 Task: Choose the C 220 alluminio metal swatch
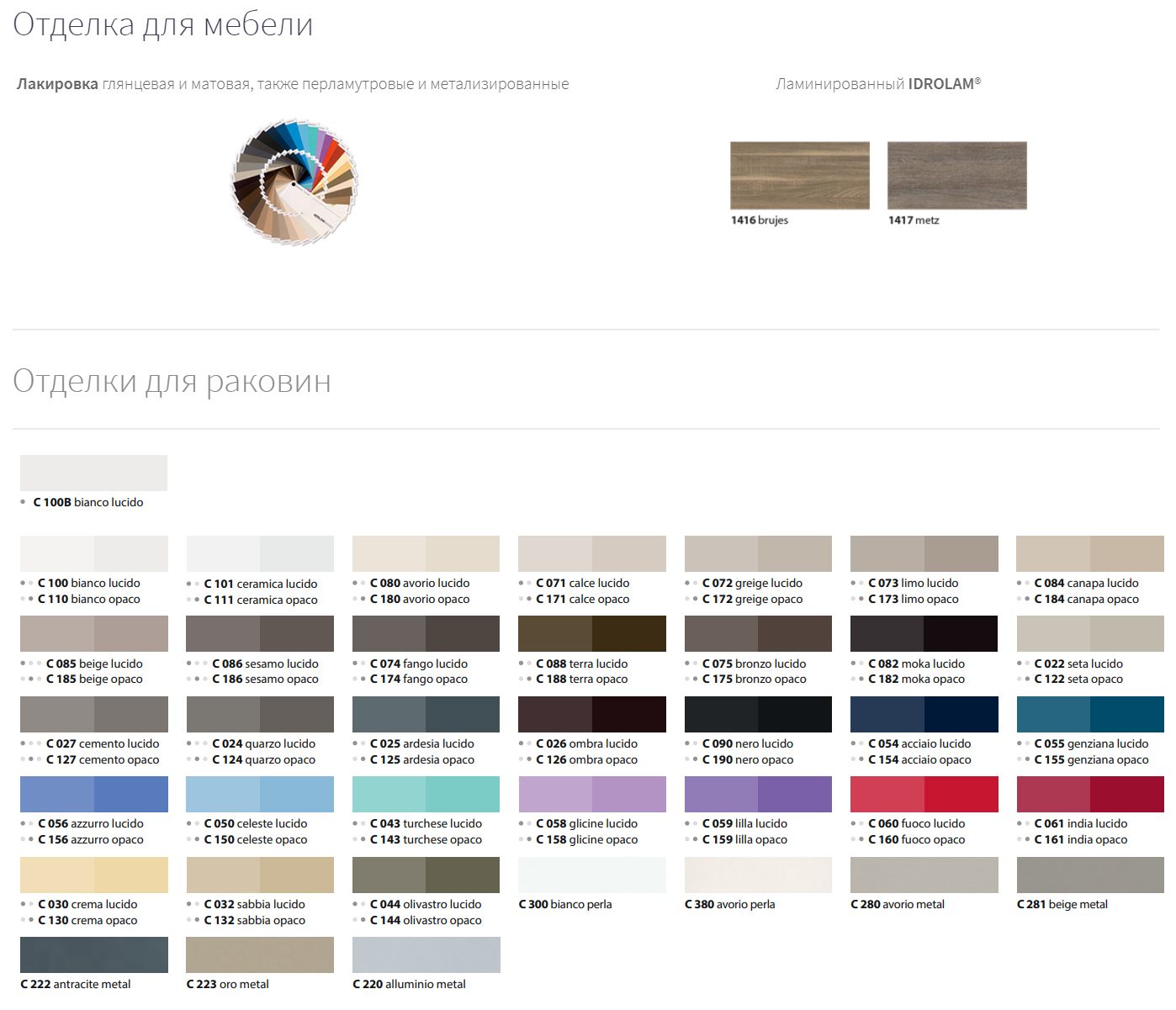point(426,954)
